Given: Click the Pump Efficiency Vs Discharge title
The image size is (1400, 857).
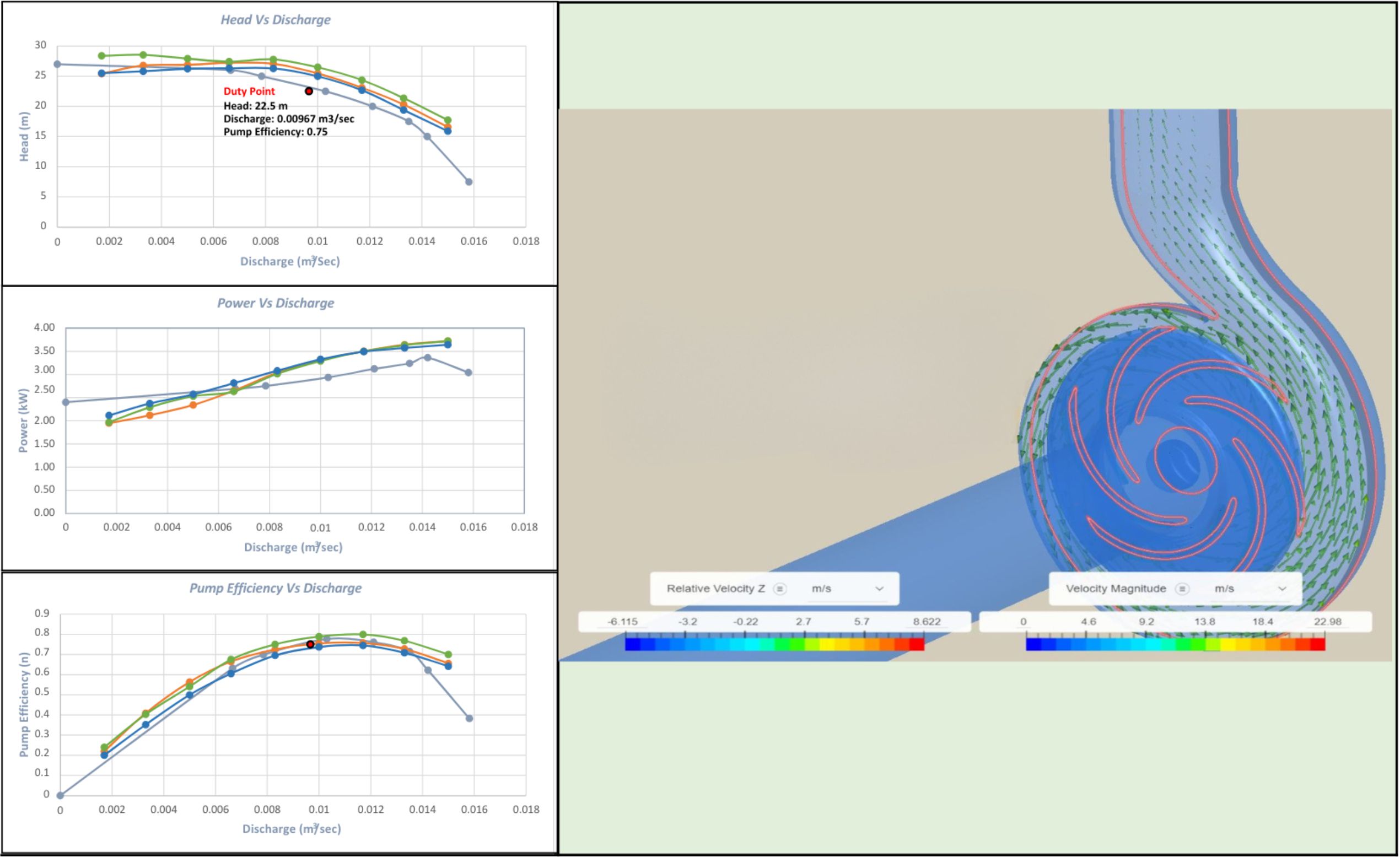Looking at the screenshot, I should (276, 587).
